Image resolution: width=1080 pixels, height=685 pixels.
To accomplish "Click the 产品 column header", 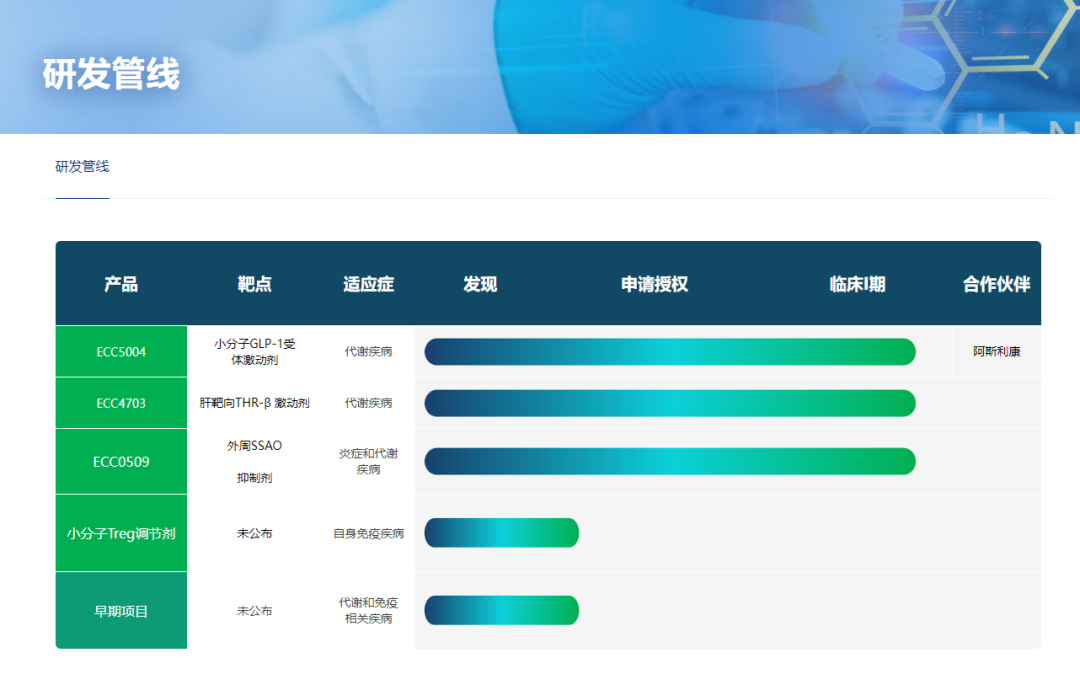I will tap(121, 284).
